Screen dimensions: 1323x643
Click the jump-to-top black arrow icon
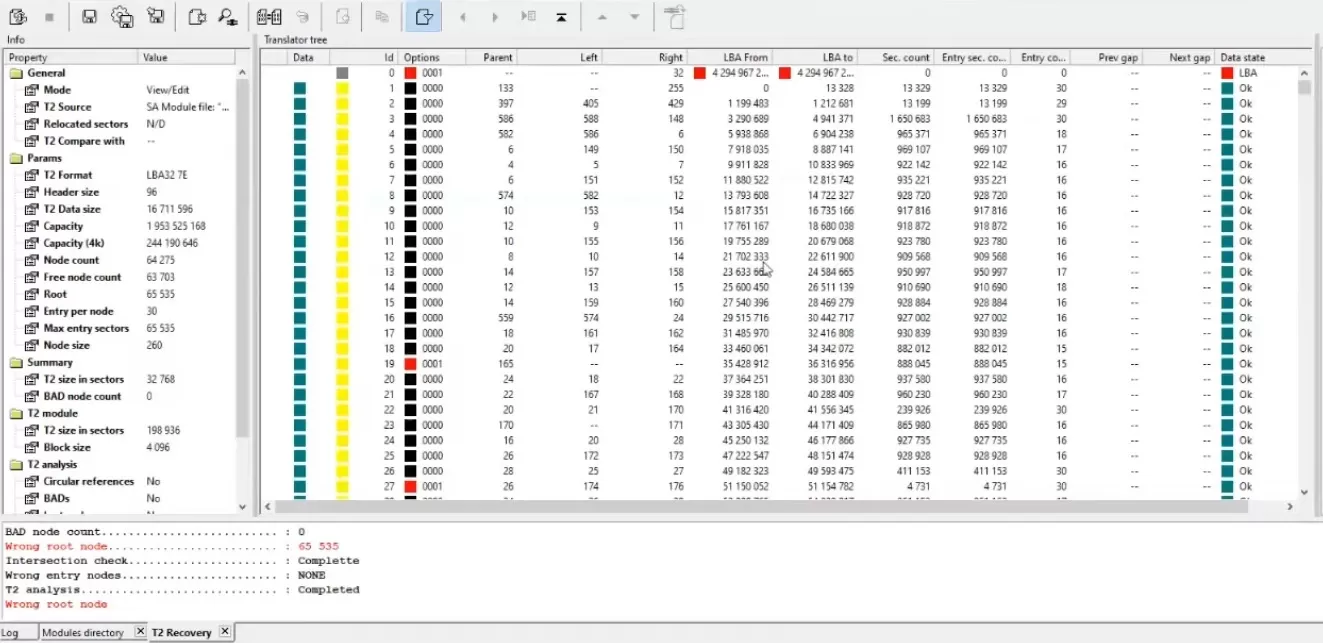tap(562, 17)
